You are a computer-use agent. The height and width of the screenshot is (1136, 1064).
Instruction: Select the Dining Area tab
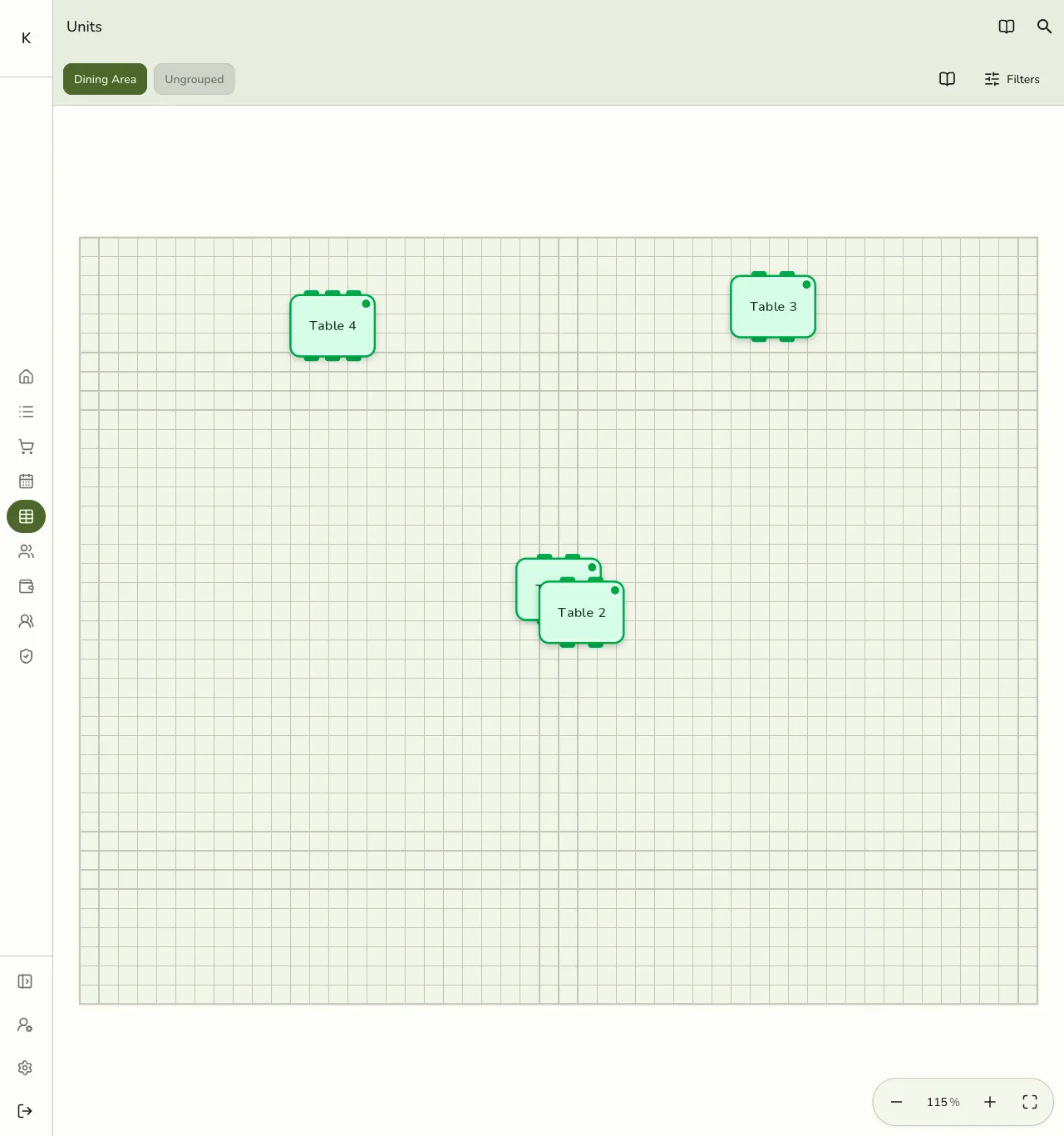(105, 79)
